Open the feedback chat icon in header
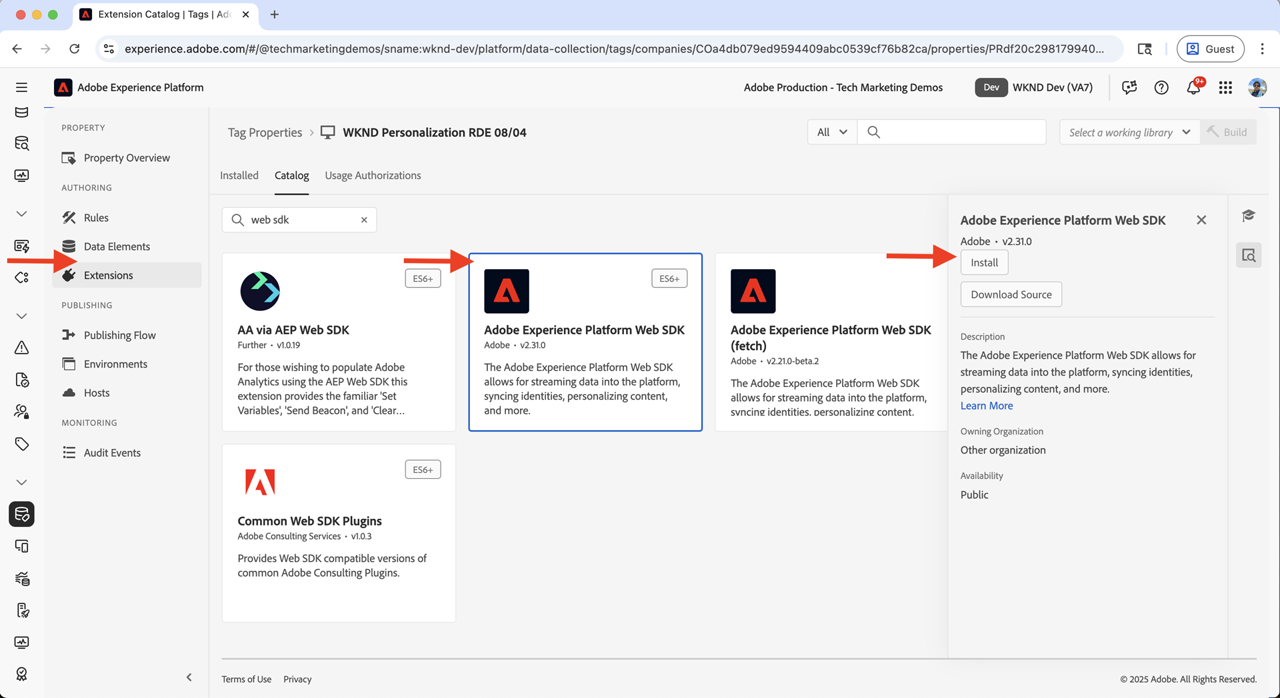This screenshot has width=1280, height=698. pyautogui.click(x=1129, y=87)
